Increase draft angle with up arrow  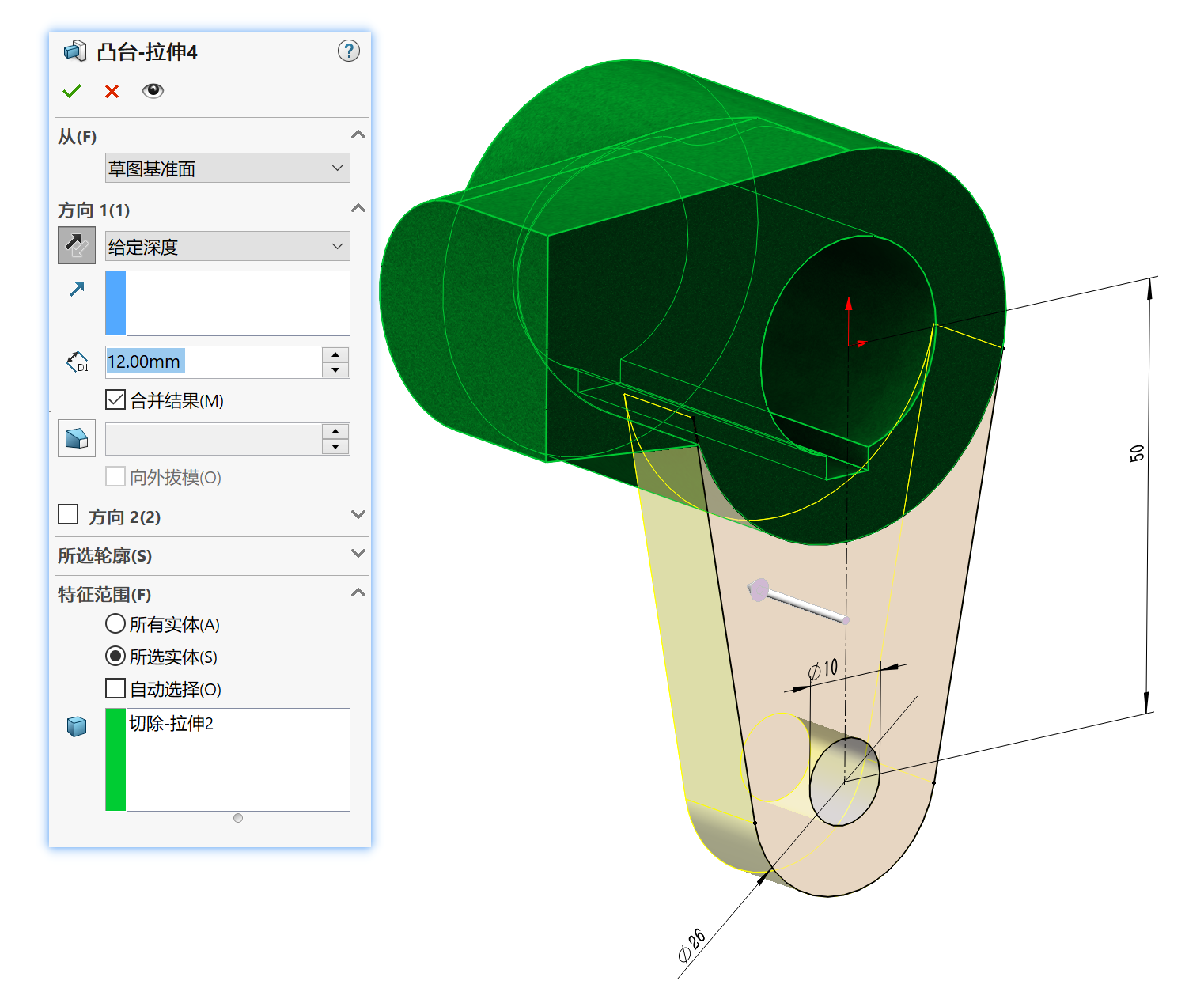tap(335, 431)
